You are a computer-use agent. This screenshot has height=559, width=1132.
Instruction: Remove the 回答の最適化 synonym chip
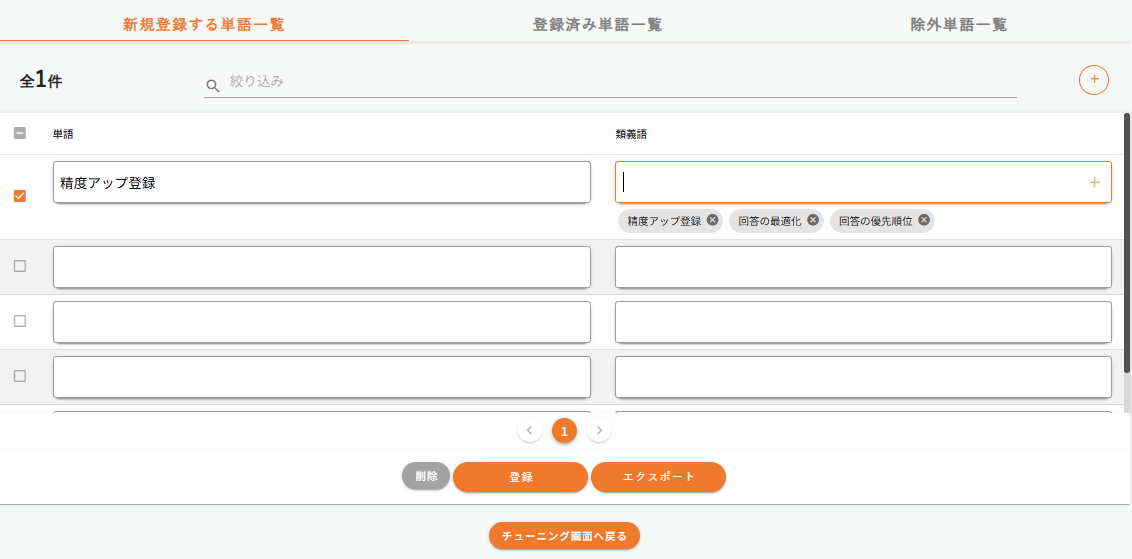pos(813,220)
